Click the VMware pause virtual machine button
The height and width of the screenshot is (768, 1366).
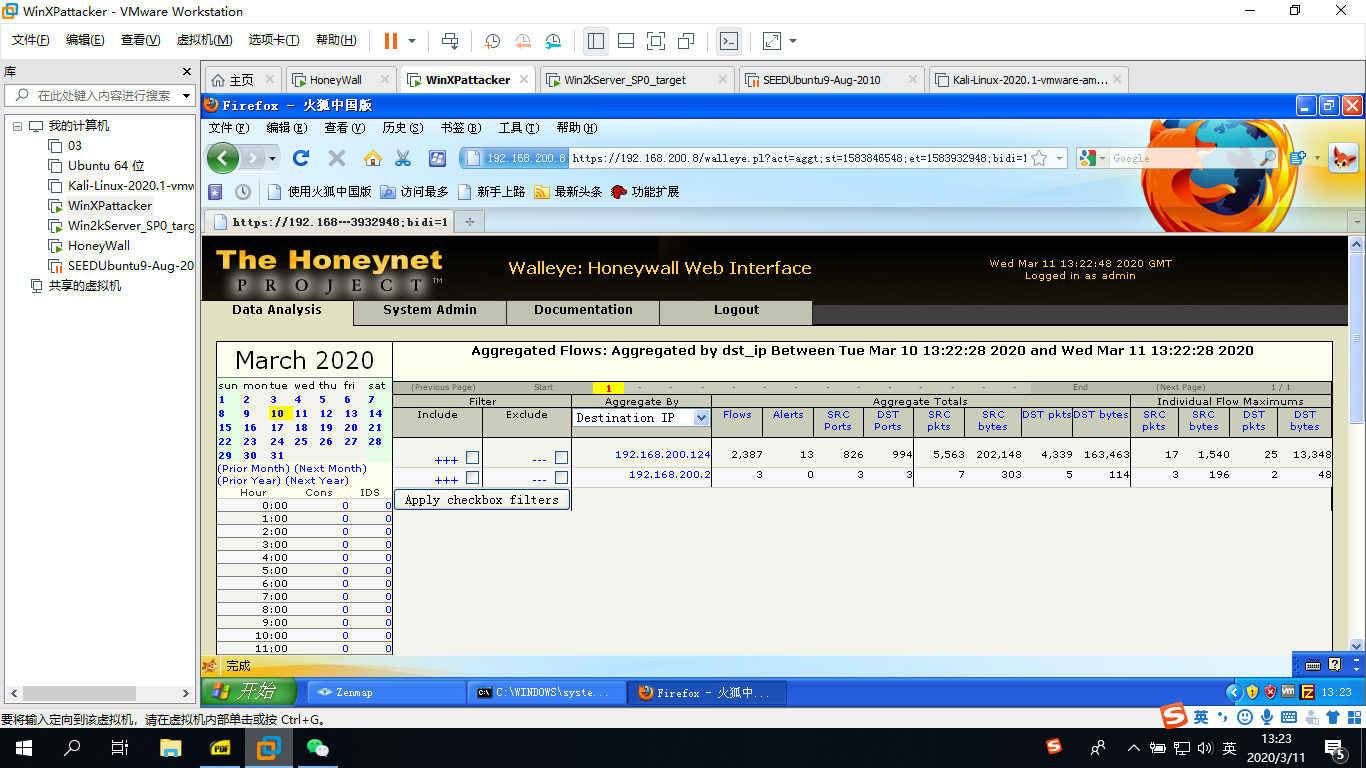point(390,41)
